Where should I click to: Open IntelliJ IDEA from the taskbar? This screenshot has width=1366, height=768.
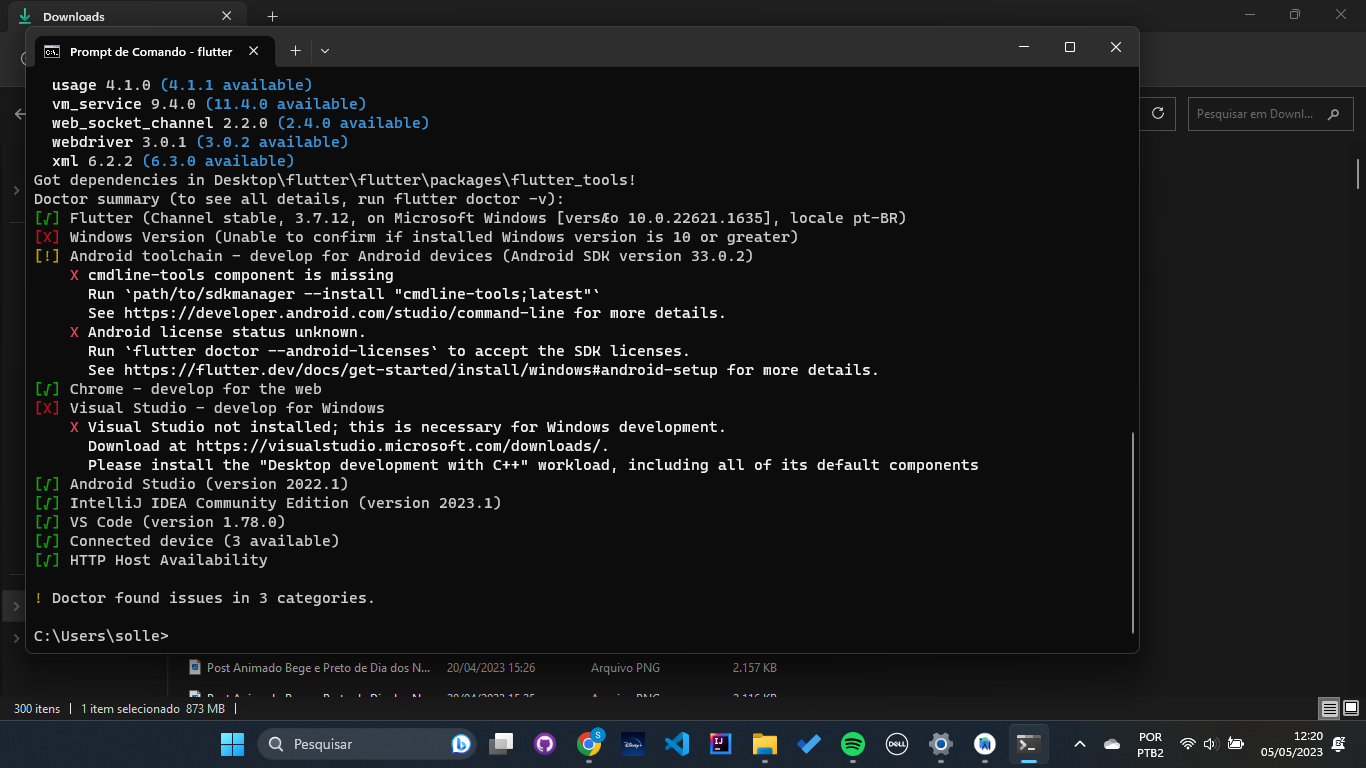[721, 744]
